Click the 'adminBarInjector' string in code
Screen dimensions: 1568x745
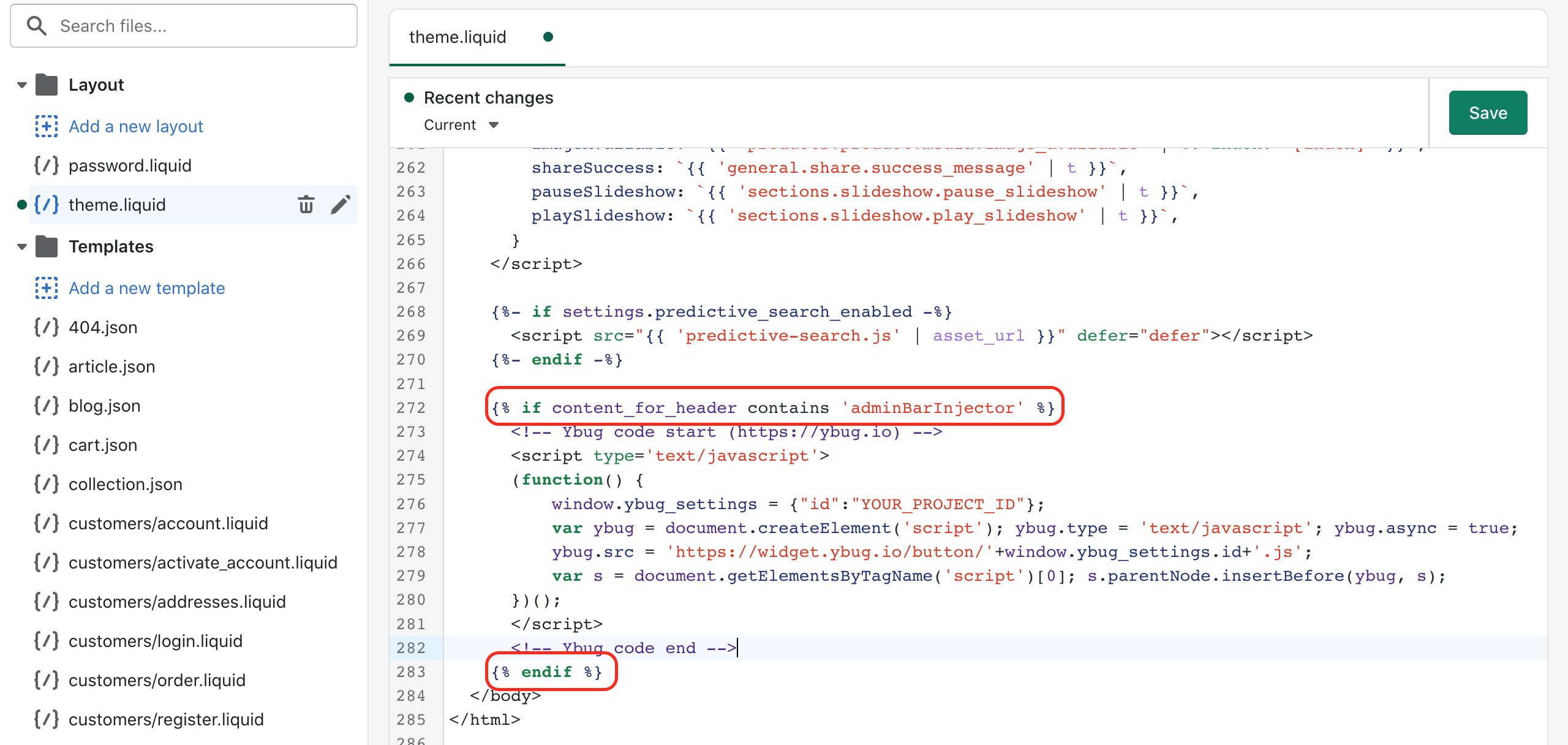point(932,408)
